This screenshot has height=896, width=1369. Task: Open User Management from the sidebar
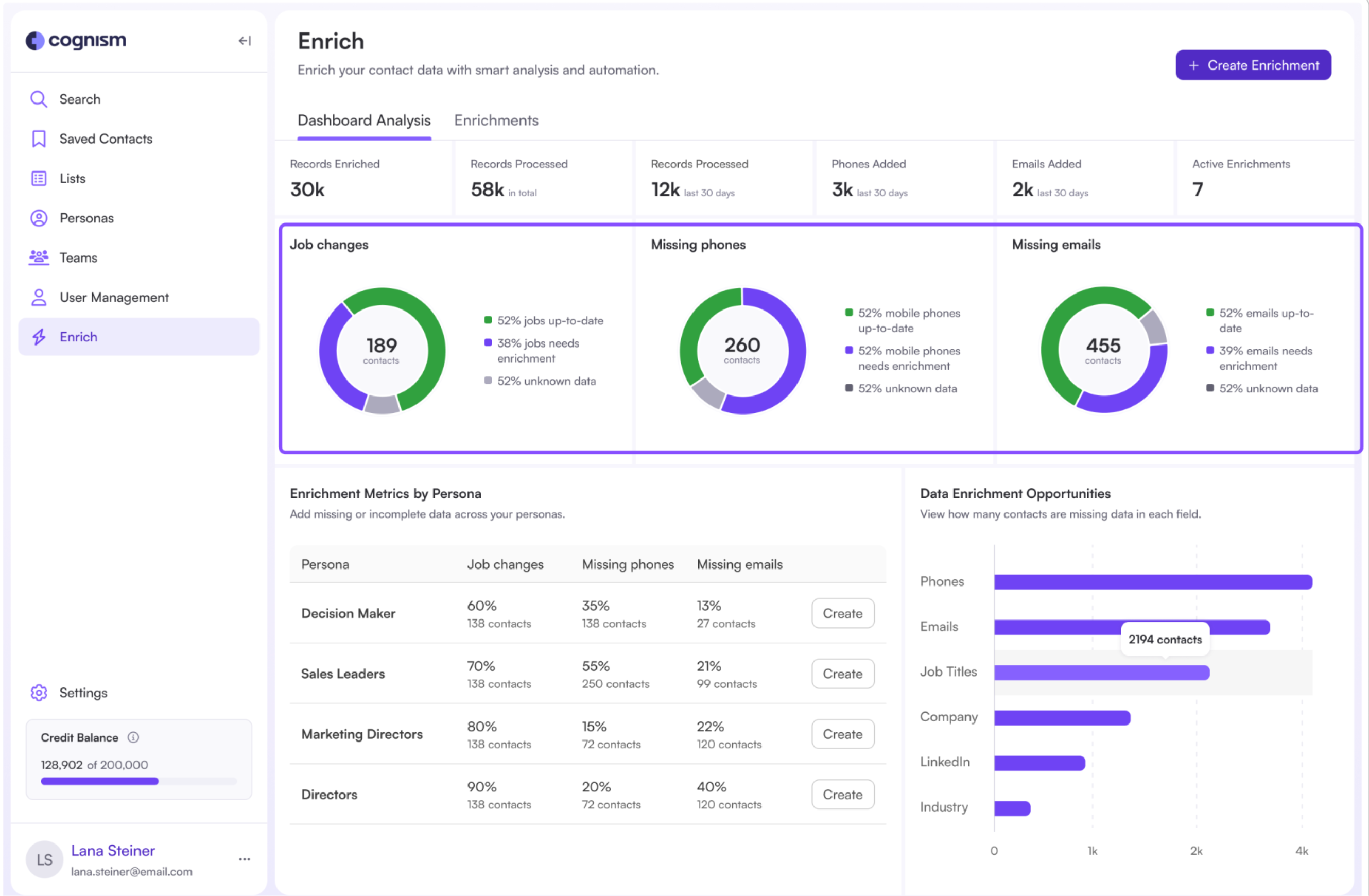[38, 297]
